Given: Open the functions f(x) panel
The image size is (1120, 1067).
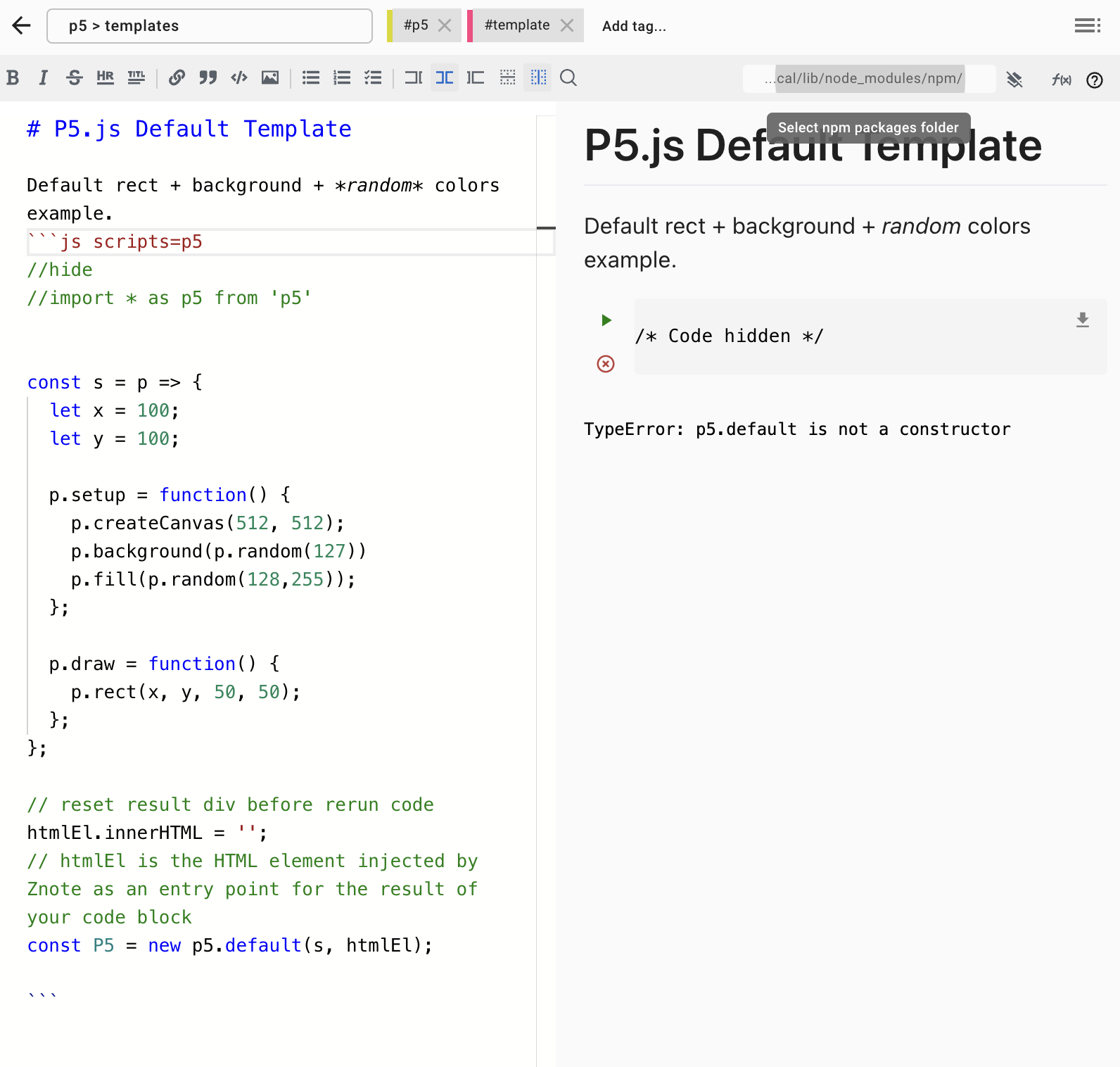Looking at the screenshot, I should 1061,80.
